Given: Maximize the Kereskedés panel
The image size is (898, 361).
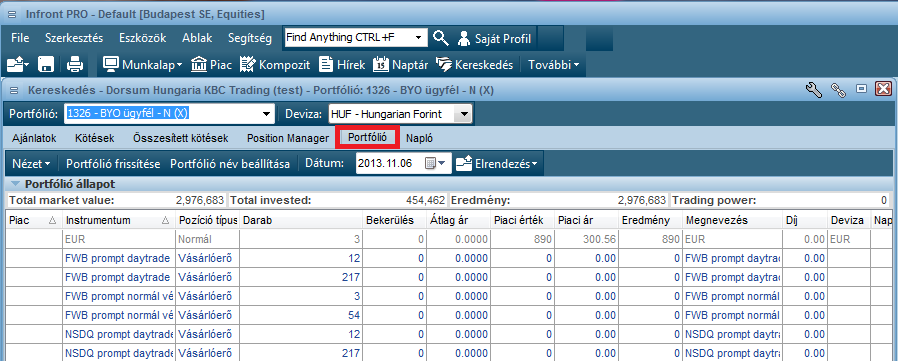Looking at the screenshot, I should pos(861,89).
